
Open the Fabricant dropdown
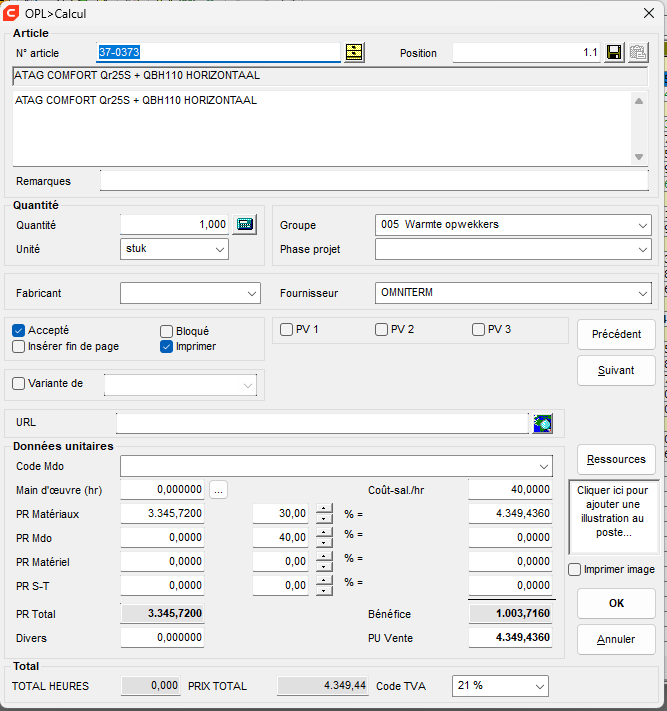(190, 293)
